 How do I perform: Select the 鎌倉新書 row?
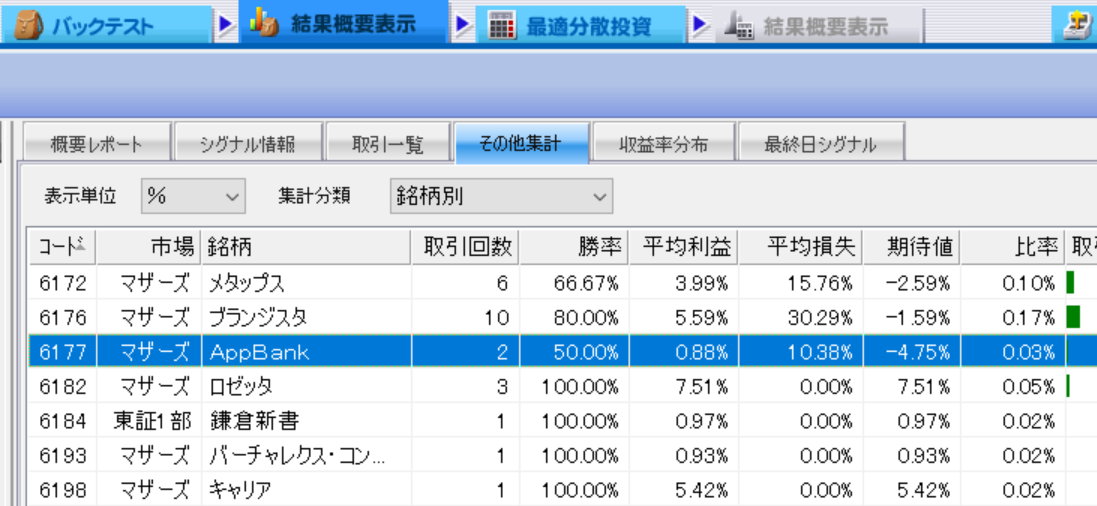562,421
